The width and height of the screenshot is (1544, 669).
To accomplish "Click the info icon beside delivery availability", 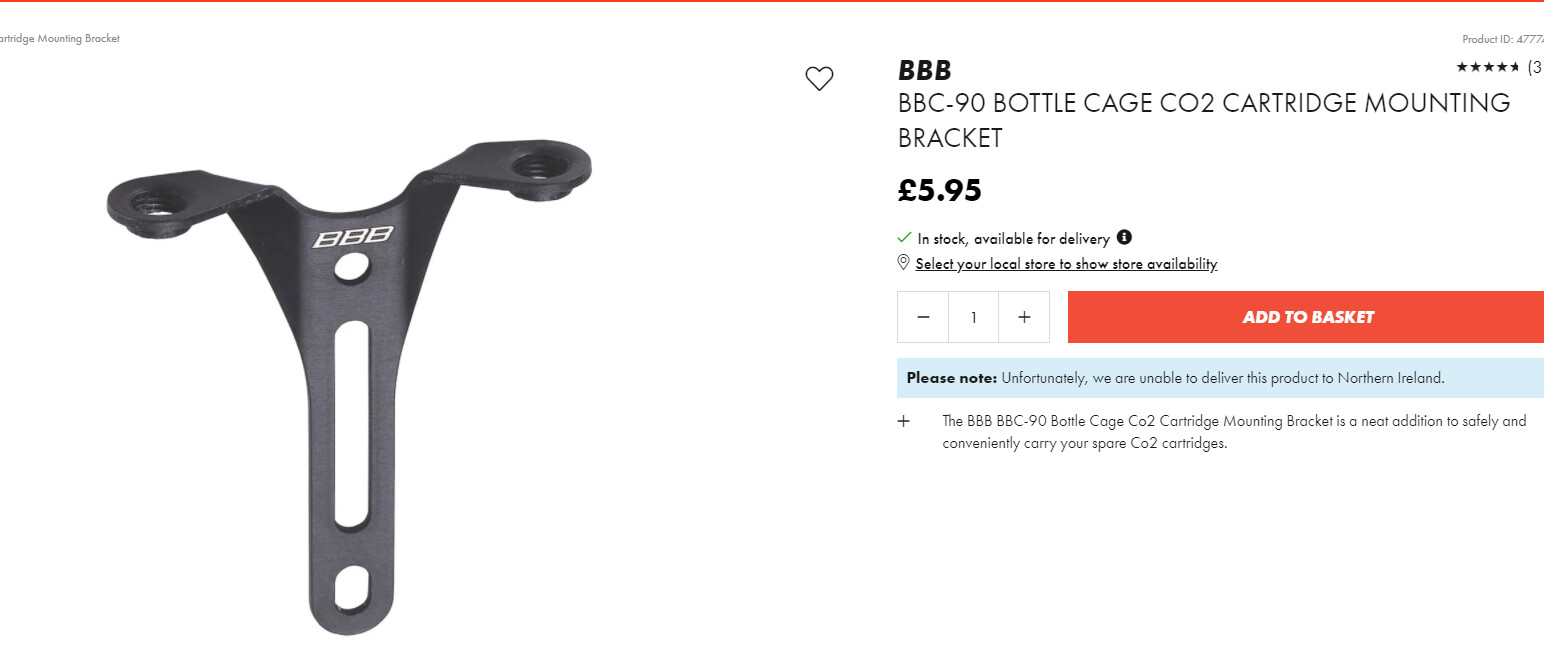I will (1124, 238).
